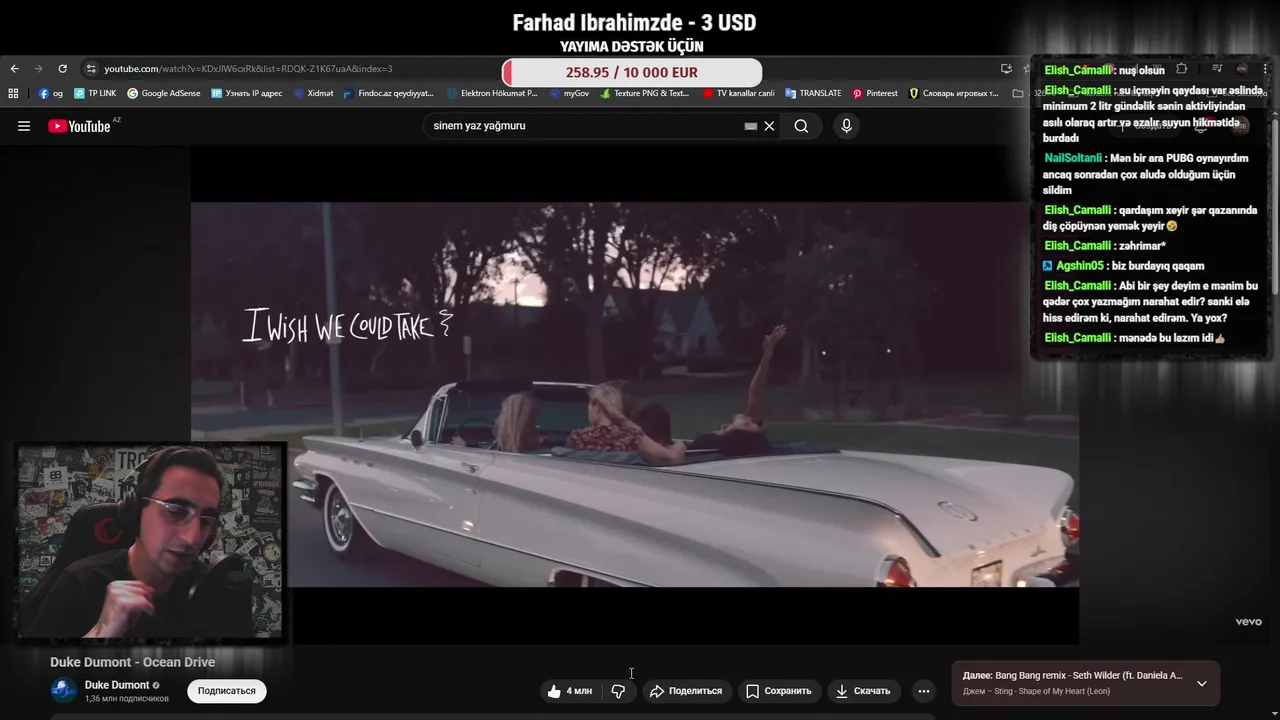Click Agshin05's chat message 'biz burdayıq qaqam'
The height and width of the screenshot is (720, 1280).
tap(1158, 266)
